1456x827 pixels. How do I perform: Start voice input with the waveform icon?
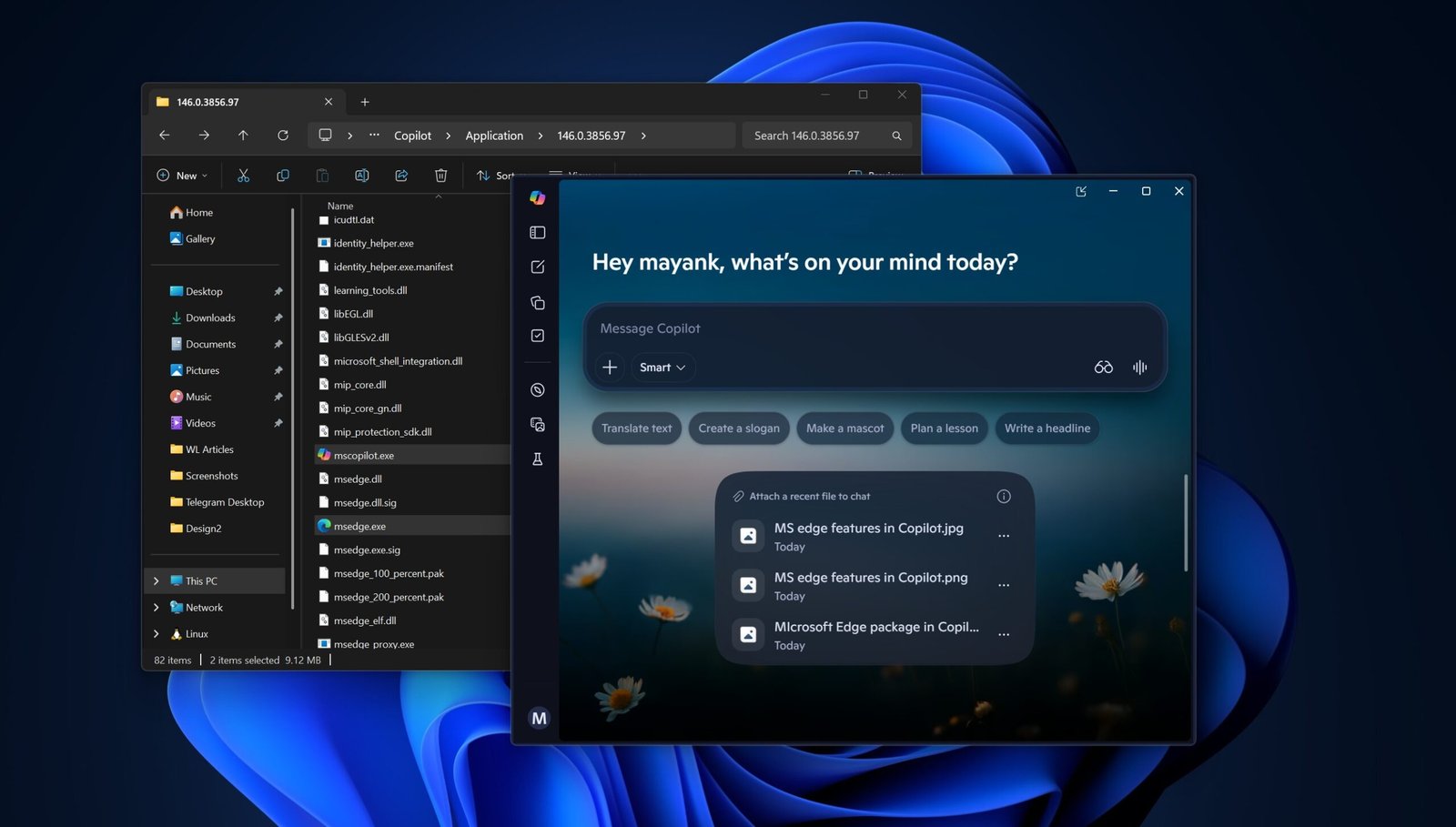(1139, 367)
